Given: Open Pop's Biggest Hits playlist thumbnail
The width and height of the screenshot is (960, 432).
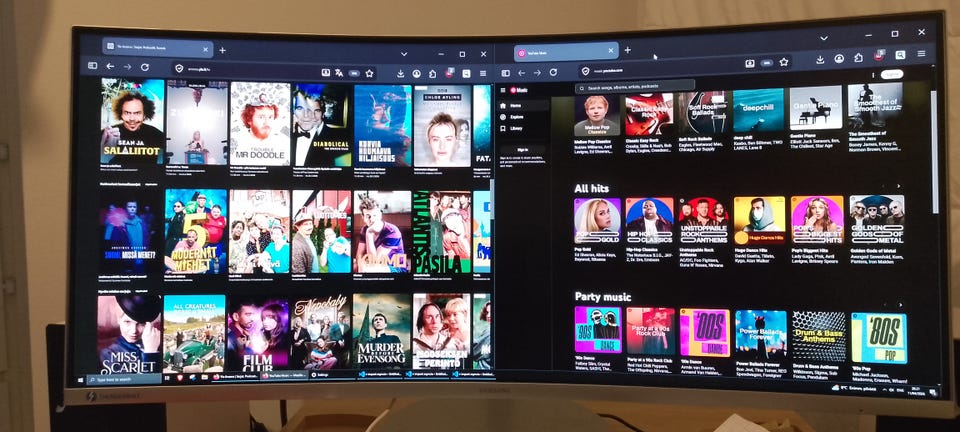Looking at the screenshot, I should 817,220.
